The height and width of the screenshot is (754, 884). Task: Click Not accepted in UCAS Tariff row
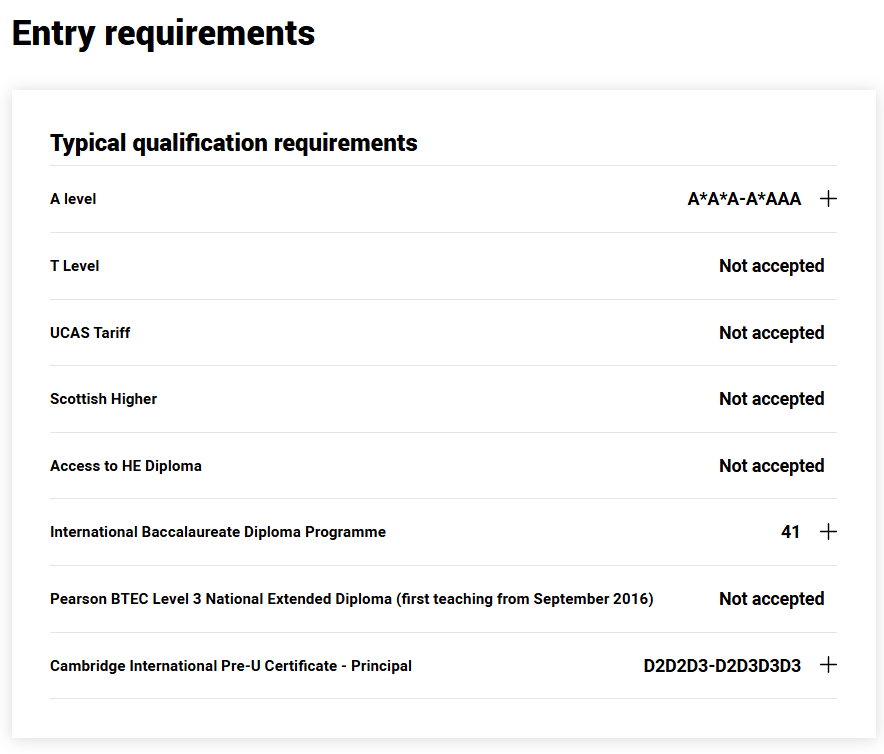pos(771,333)
